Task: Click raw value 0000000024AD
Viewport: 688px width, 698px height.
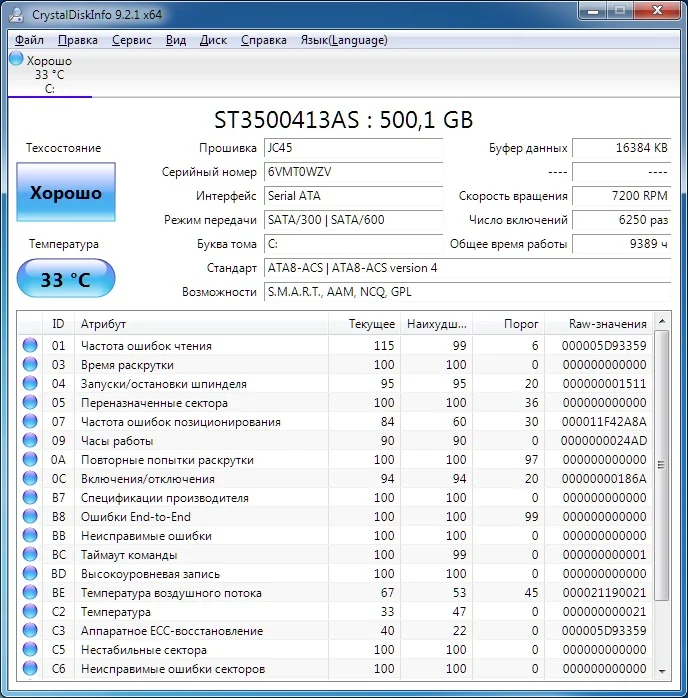Action: [x=604, y=441]
